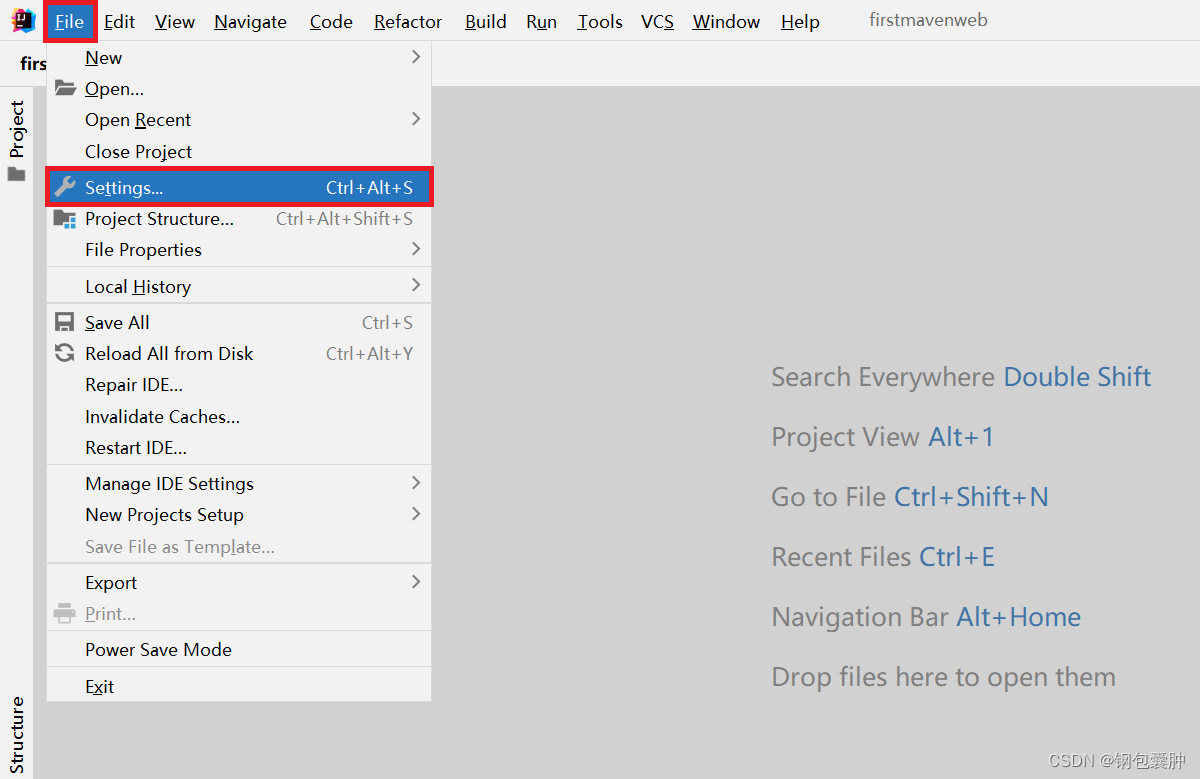Expand the Export submenu arrow

(x=416, y=582)
